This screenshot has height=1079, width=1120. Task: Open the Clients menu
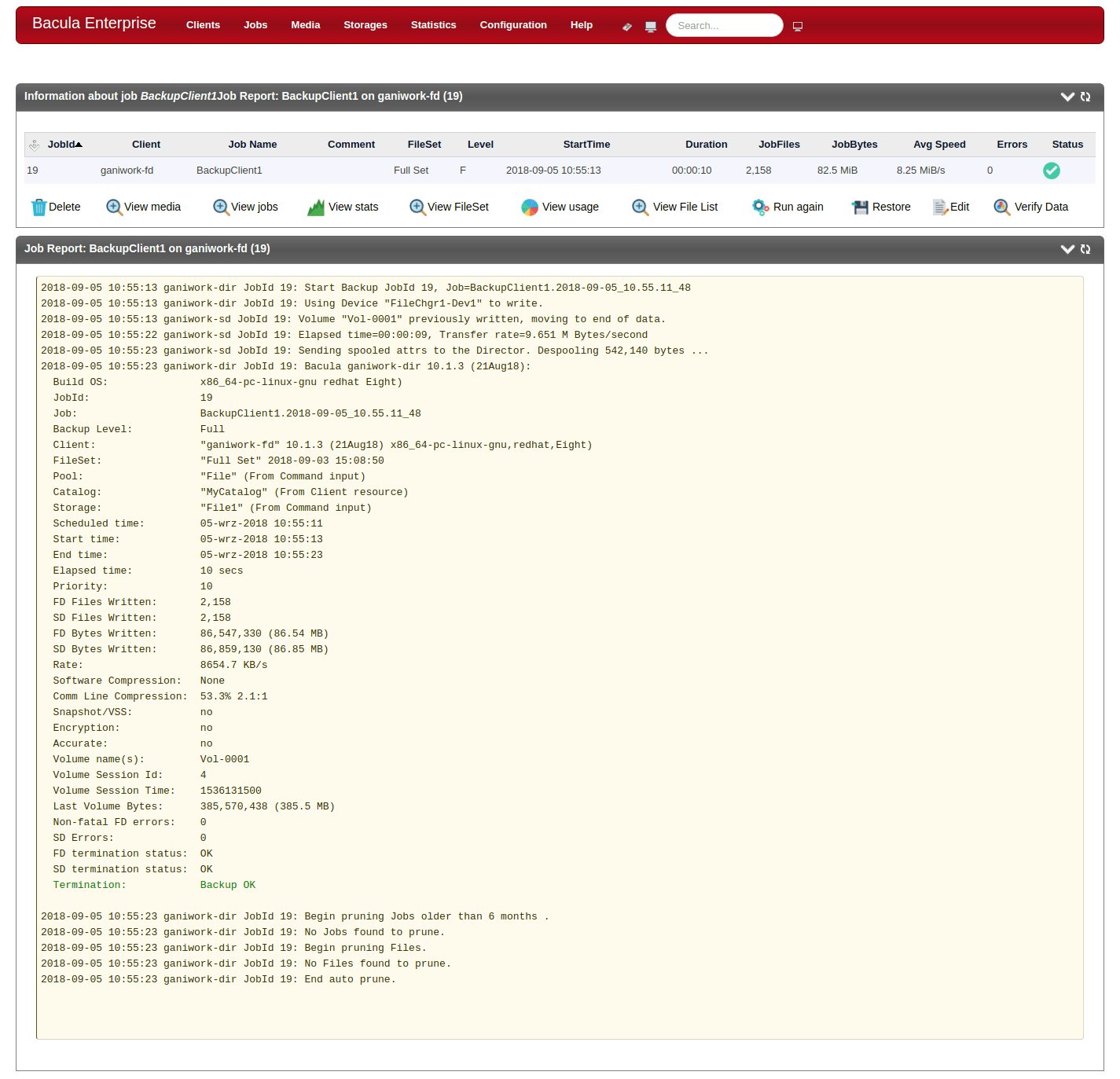tap(203, 25)
